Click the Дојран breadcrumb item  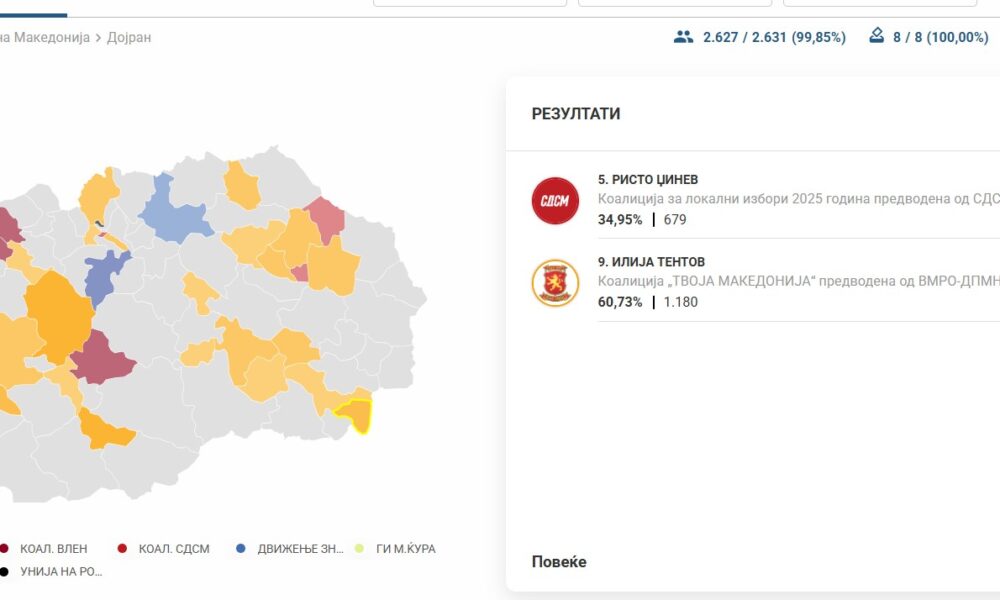tap(129, 38)
